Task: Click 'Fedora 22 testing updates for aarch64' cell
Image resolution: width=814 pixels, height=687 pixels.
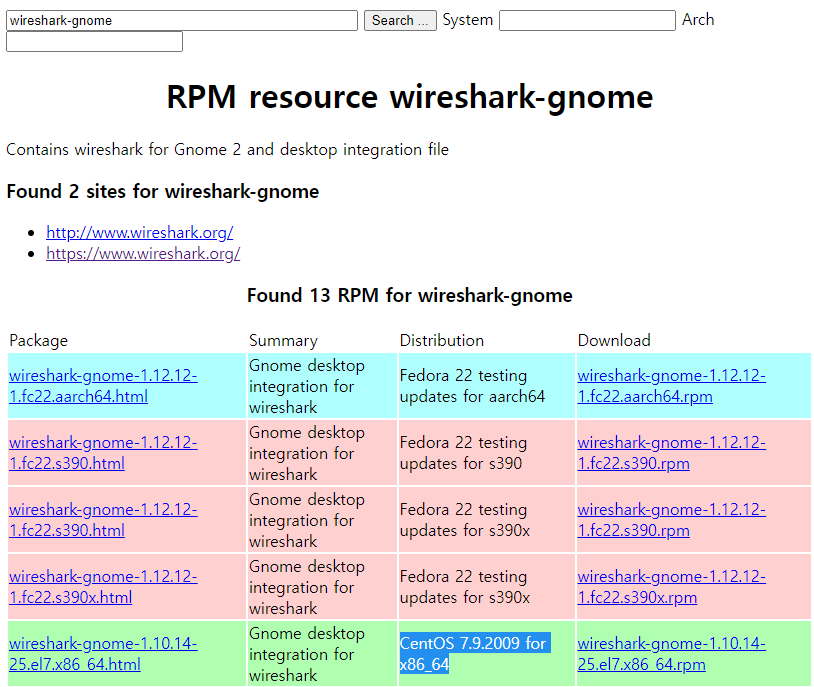Action: pyautogui.click(x=486, y=386)
